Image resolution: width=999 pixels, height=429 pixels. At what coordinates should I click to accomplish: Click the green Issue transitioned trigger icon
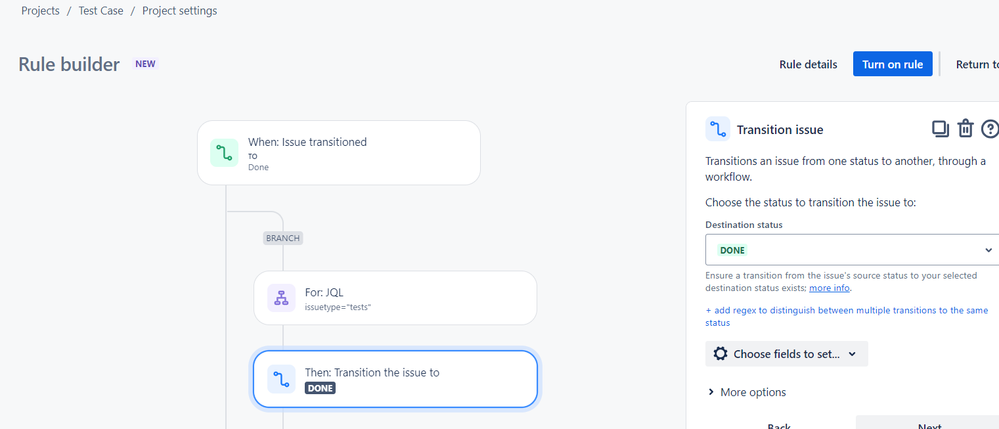pos(224,153)
